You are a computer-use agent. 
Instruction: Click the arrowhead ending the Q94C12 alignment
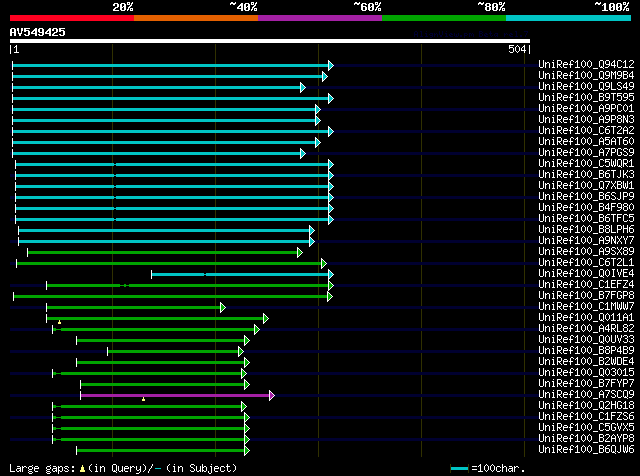click(331, 65)
